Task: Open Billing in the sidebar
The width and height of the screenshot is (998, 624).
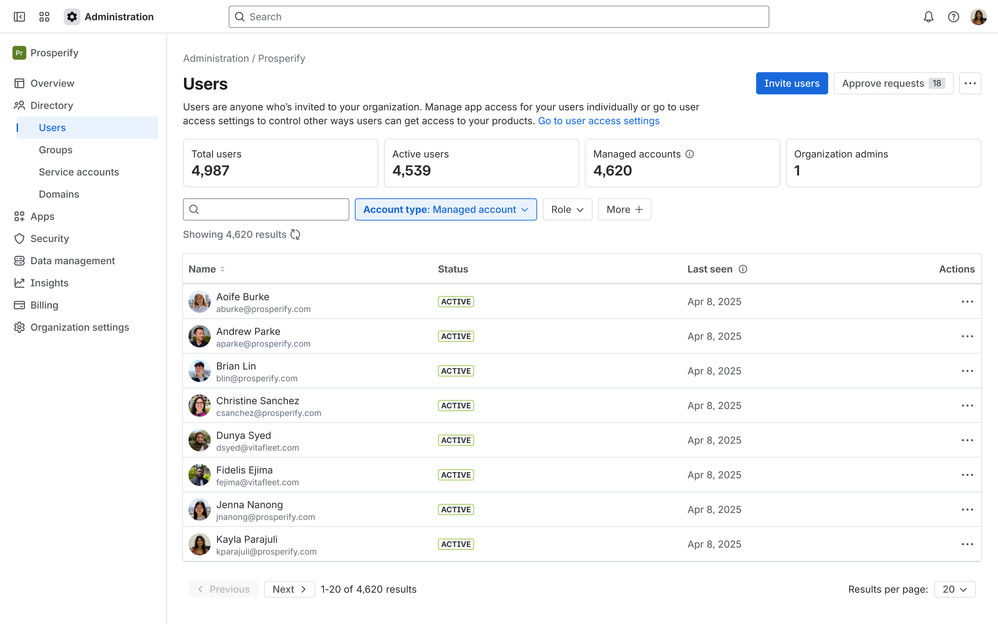Action: coord(44,305)
